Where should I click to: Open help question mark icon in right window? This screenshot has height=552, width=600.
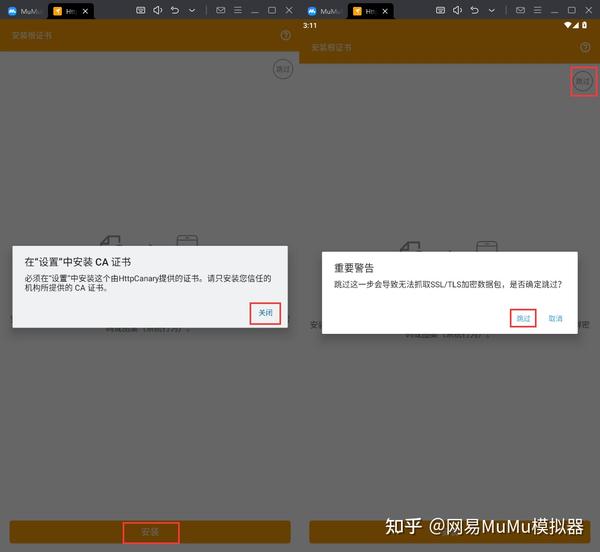[585, 47]
